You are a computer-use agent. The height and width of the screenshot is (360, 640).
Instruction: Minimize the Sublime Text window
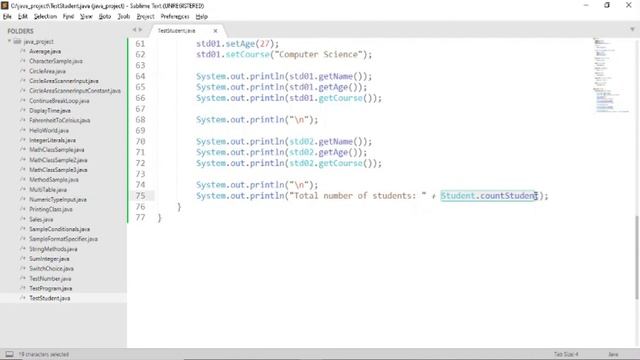click(586, 5)
